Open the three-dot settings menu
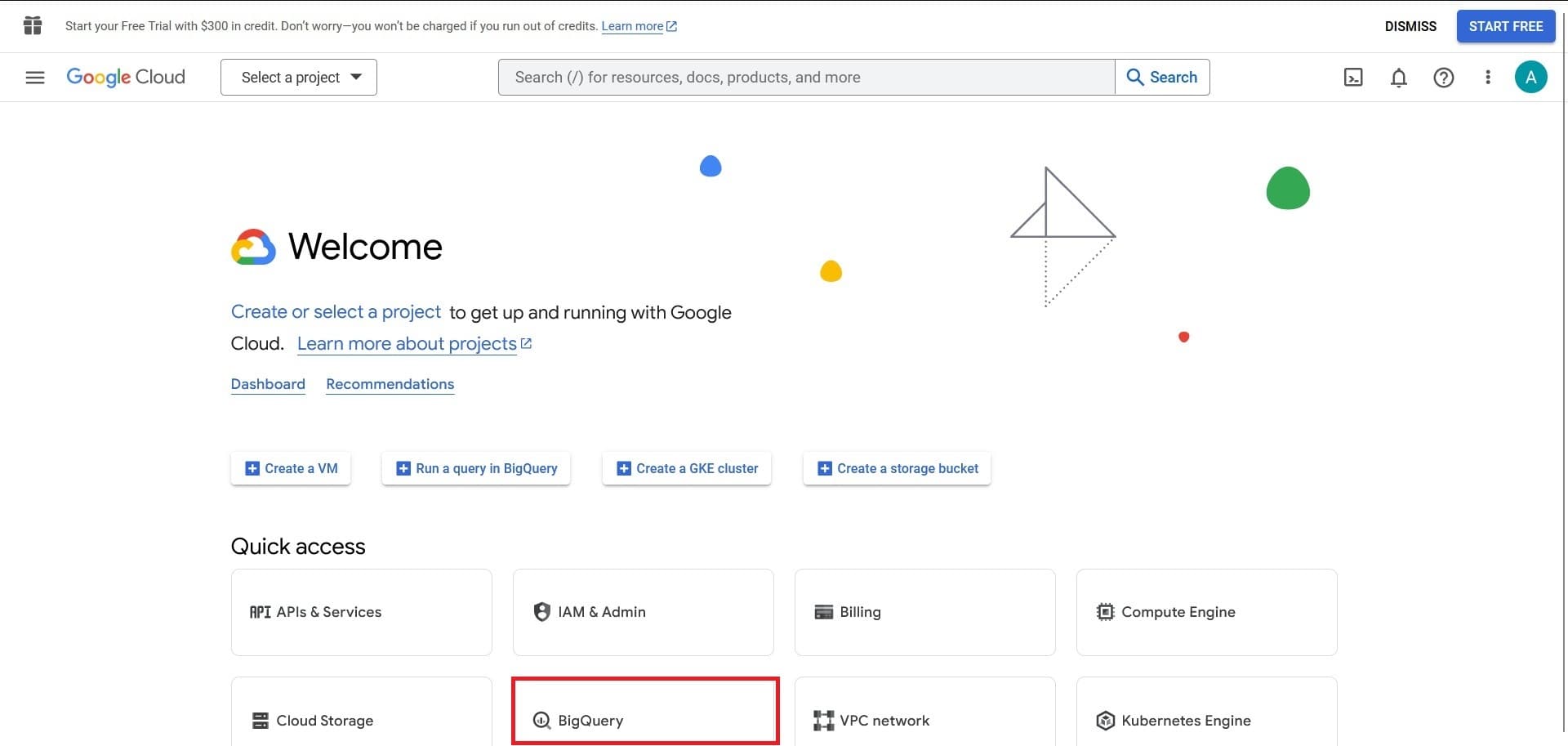1568x746 pixels. [1487, 78]
